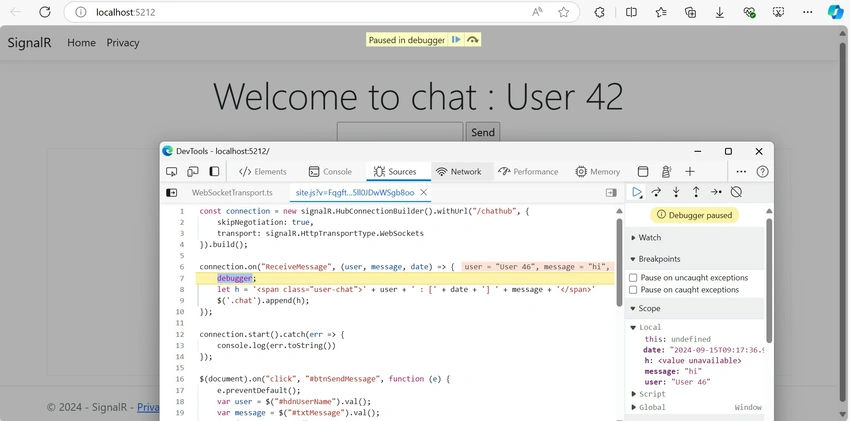Screen dimensions: 850x421
Task: Show the file navigator pane in Sources
Action: pyautogui.click(x=171, y=192)
